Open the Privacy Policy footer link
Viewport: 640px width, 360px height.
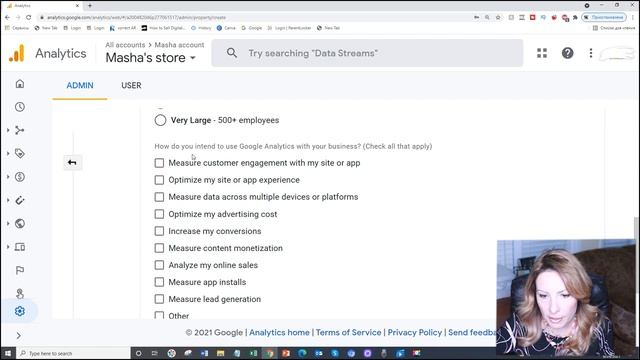(x=415, y=333)
